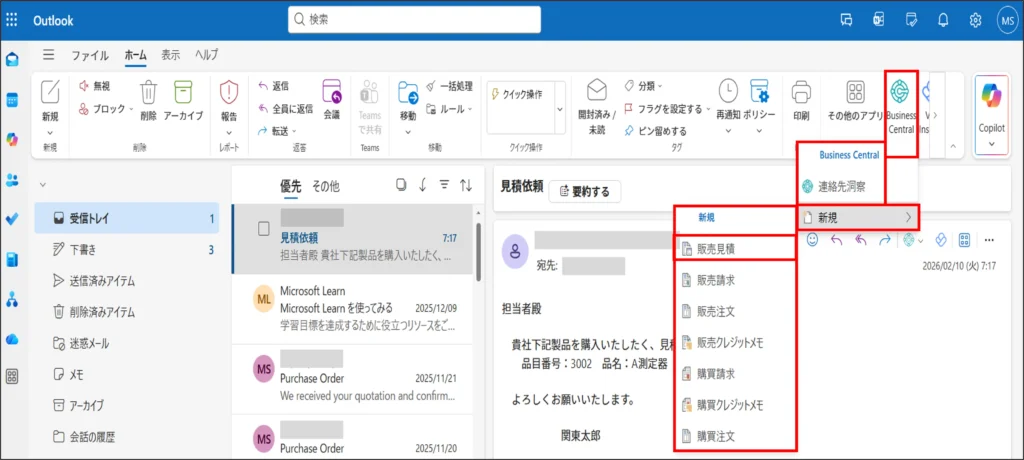1024x460 pixels.
Task: Open Settings gear in title bar
Action: (x=975, y=19)
